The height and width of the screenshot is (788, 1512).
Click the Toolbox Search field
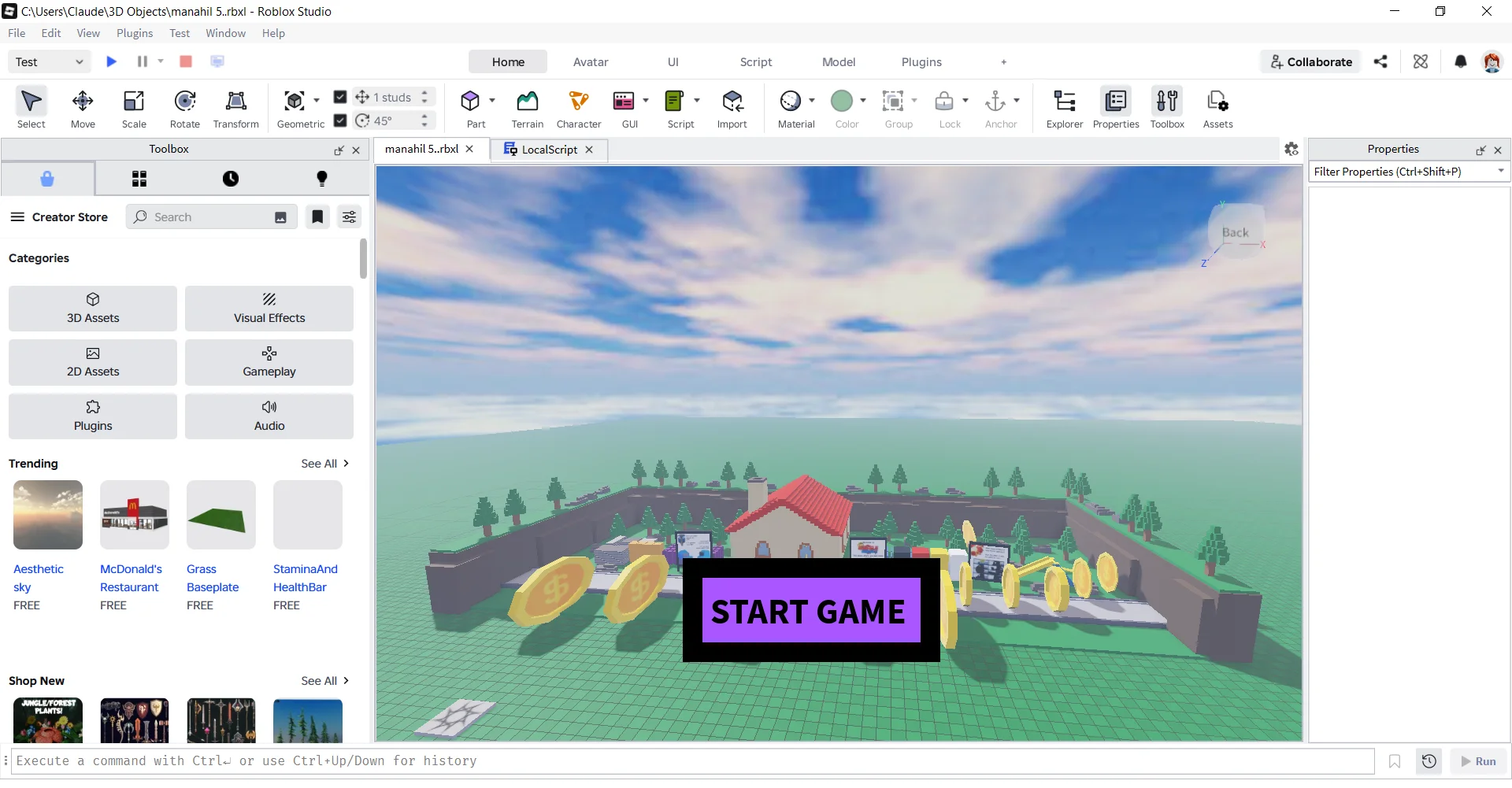(x=211, y=216)
